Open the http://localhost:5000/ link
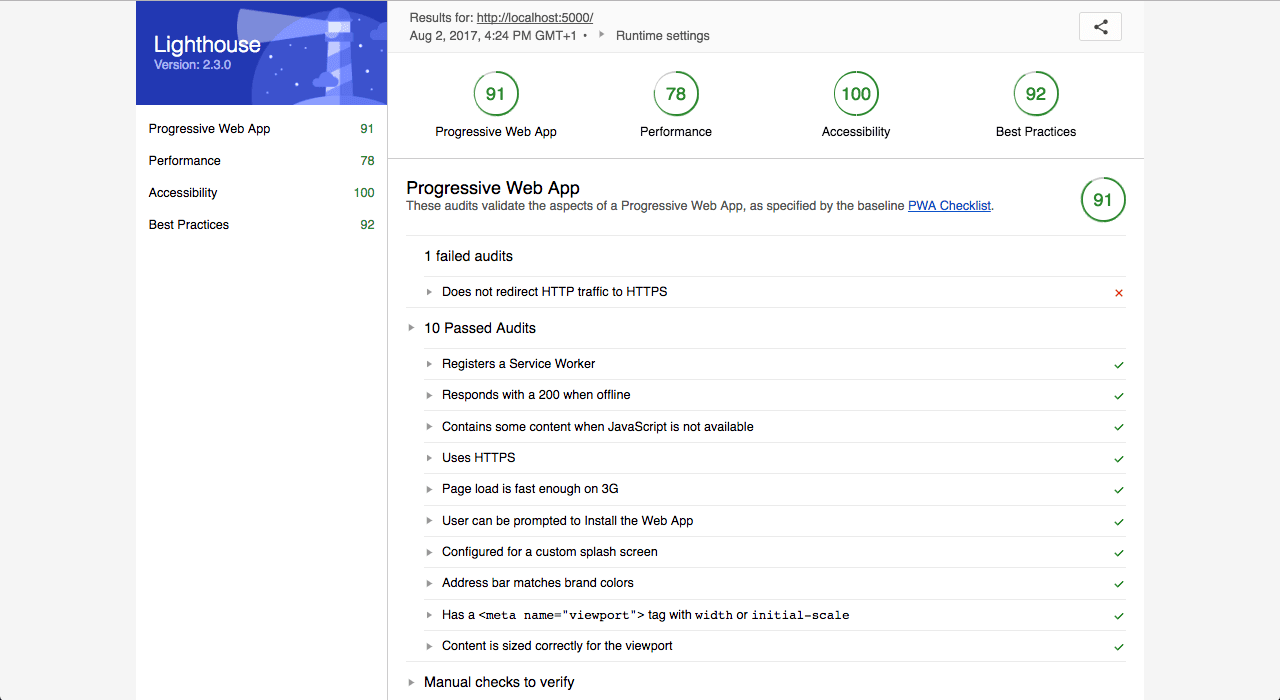The image size is (1280, 700). (x=534, y=17)
